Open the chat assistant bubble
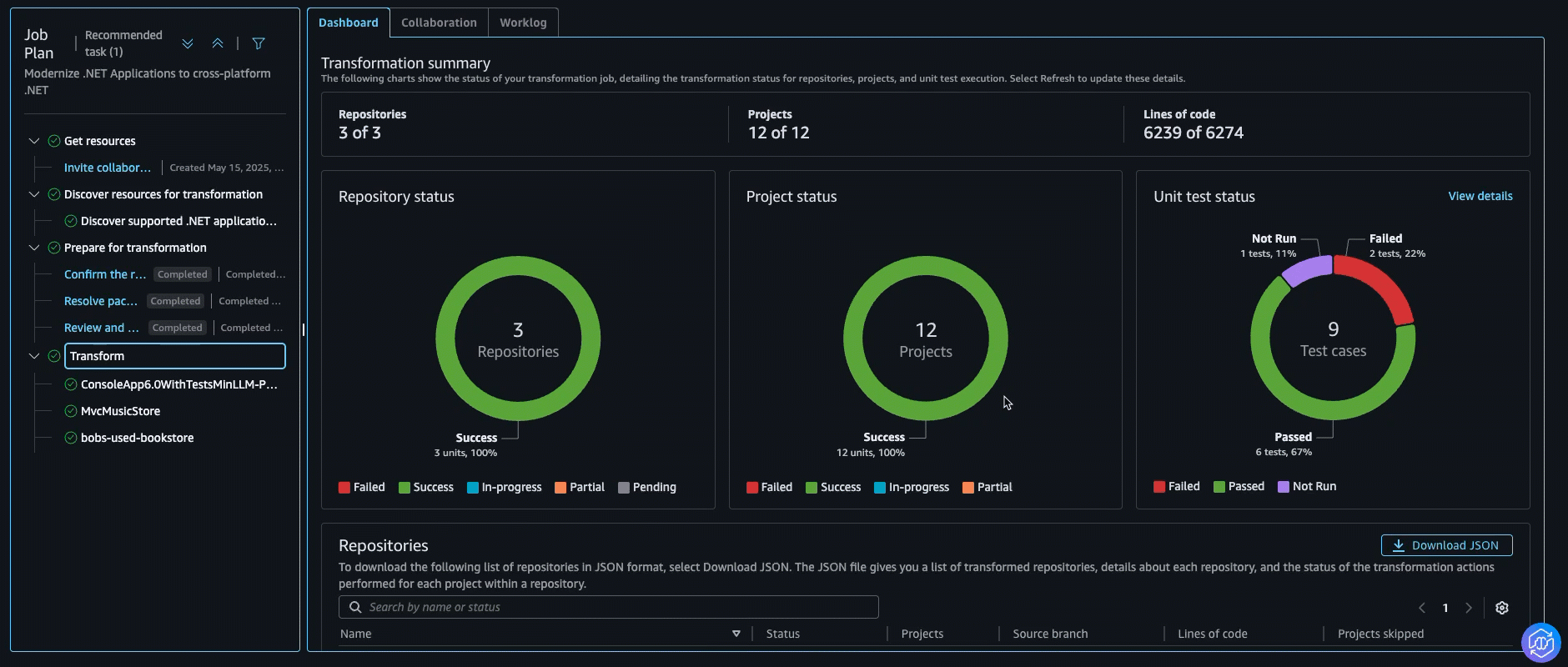The width and height of the screenshot is (1568, 667). (1540, 643)
